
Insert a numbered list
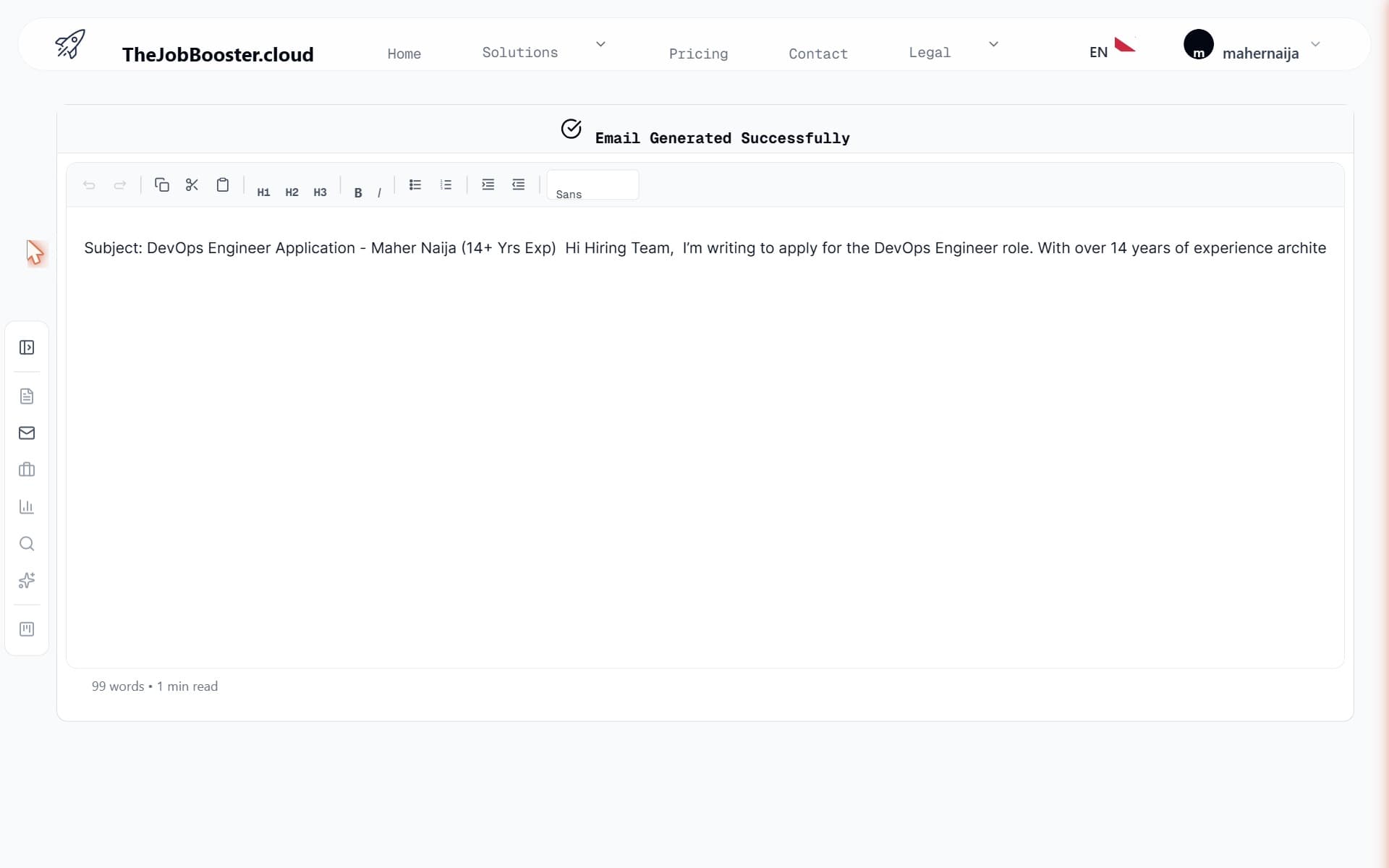tap(446, 185)
